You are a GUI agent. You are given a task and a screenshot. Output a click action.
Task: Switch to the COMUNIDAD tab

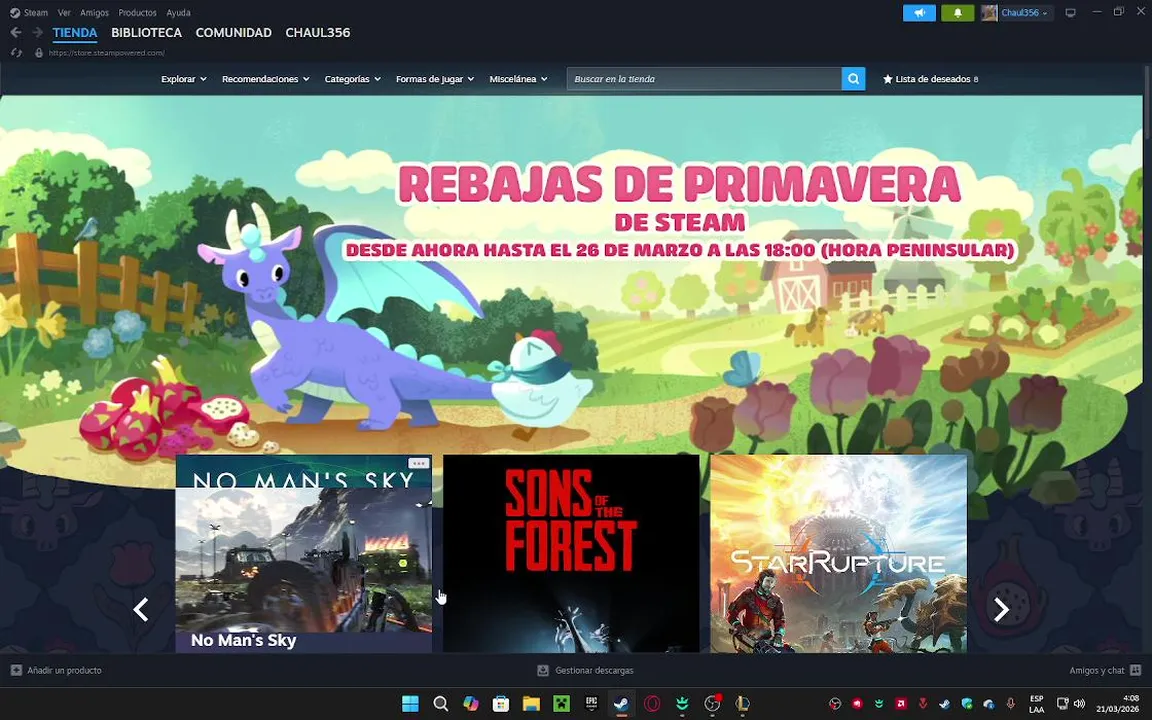(x=234, y=33)
